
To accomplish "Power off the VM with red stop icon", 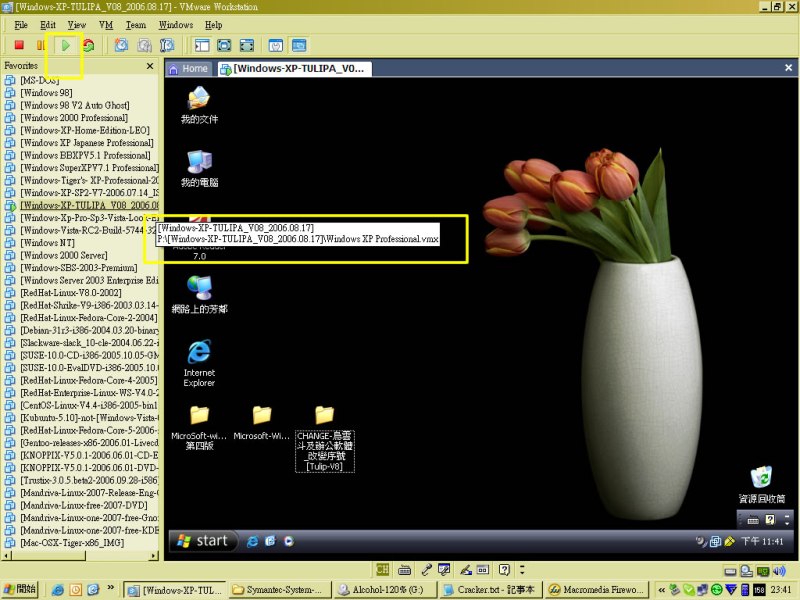I will [19, 45].
